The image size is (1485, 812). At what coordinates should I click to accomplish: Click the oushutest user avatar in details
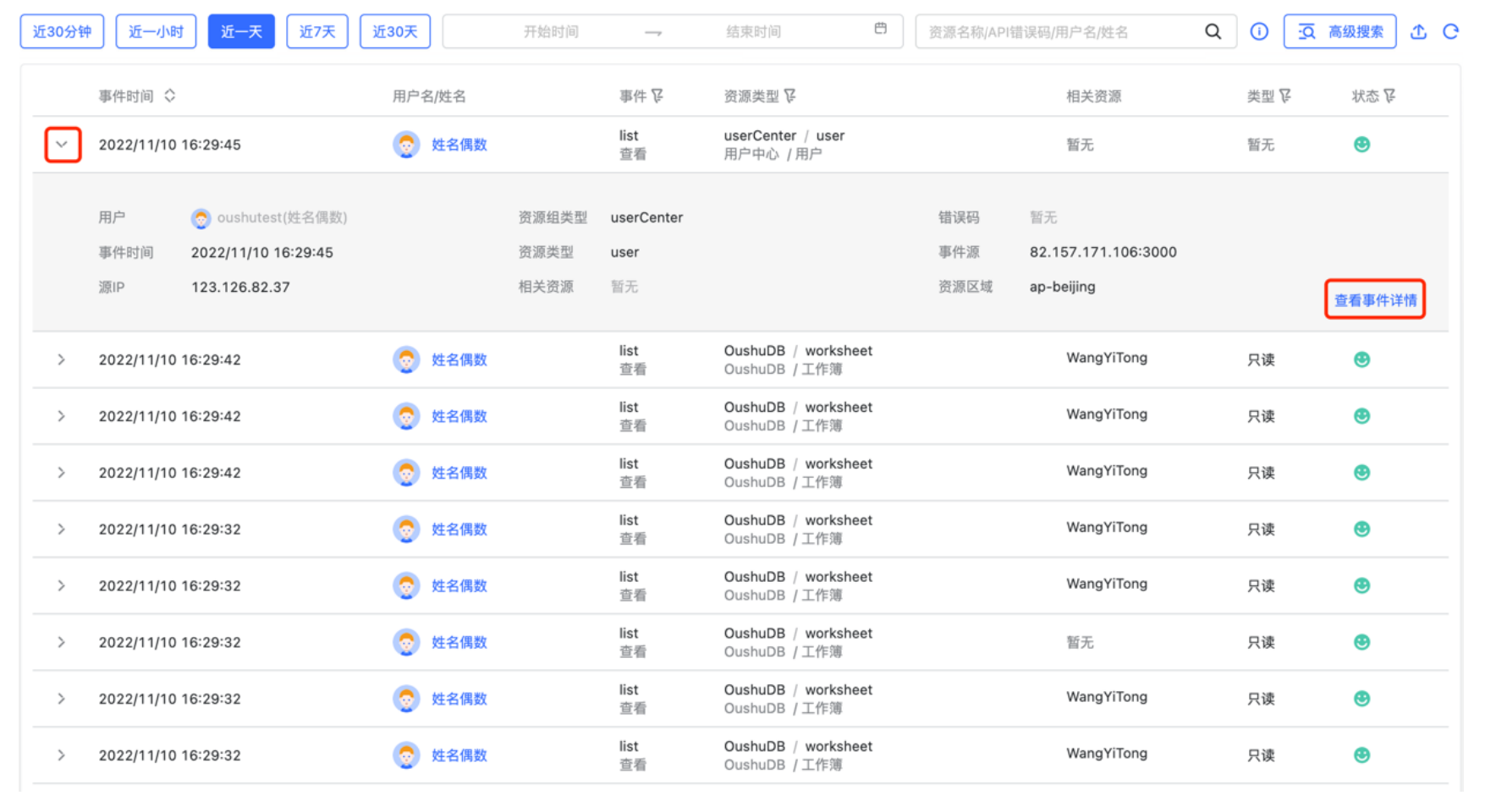coord(201,219)
